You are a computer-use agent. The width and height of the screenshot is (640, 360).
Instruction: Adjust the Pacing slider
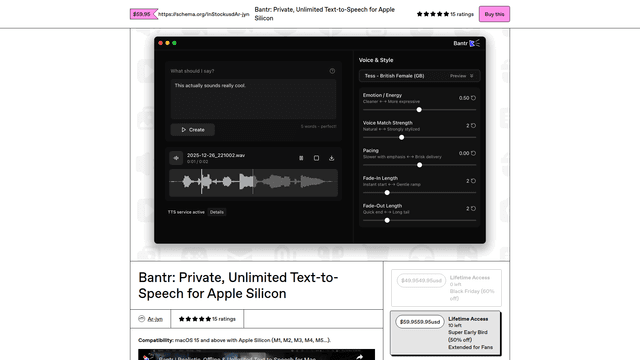point(419,165)
